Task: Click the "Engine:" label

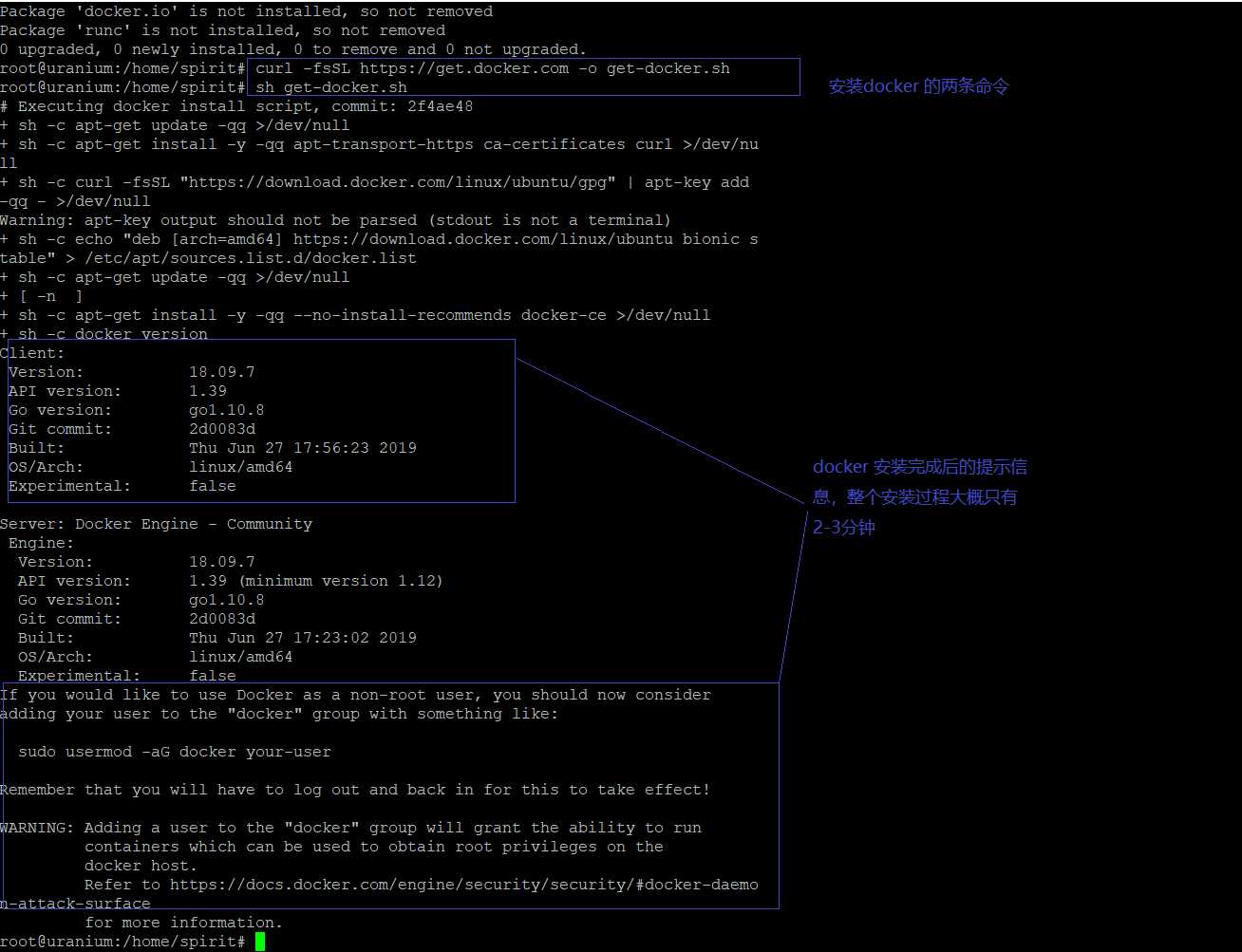Action: click(x=42, y=543)
